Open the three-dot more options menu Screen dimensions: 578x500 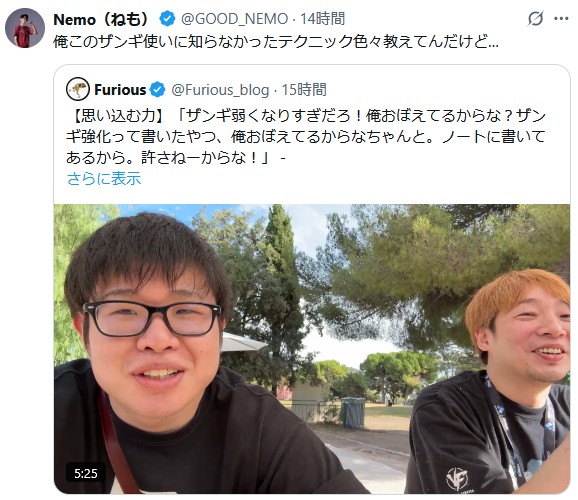[561, 18]
